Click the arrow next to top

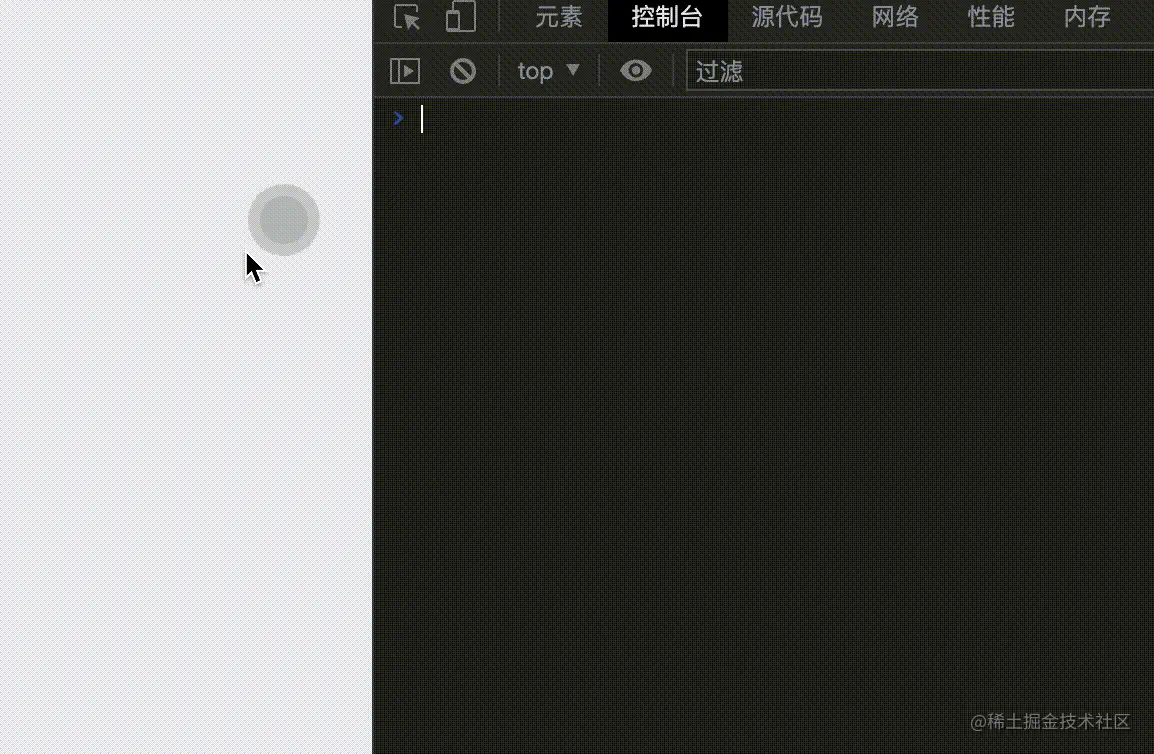click(575, 70)
